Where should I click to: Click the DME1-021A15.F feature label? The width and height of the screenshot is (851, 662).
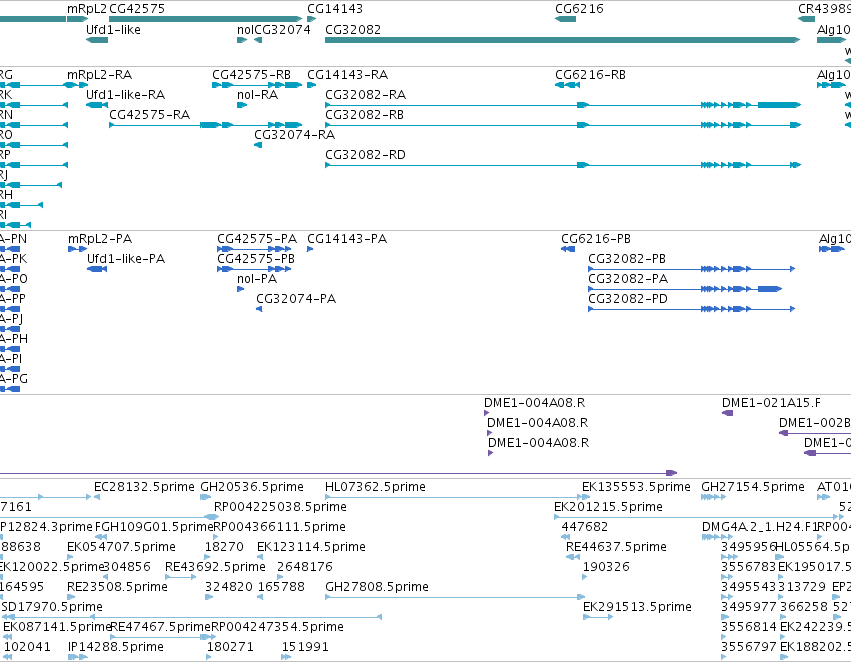771,403
